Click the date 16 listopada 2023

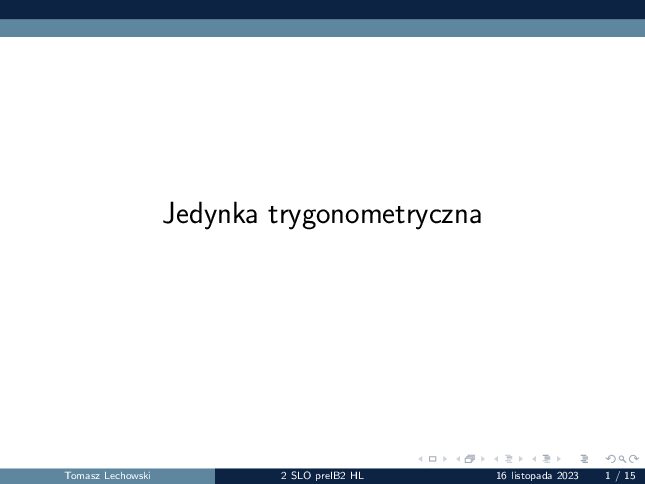[x=537, y=476]
